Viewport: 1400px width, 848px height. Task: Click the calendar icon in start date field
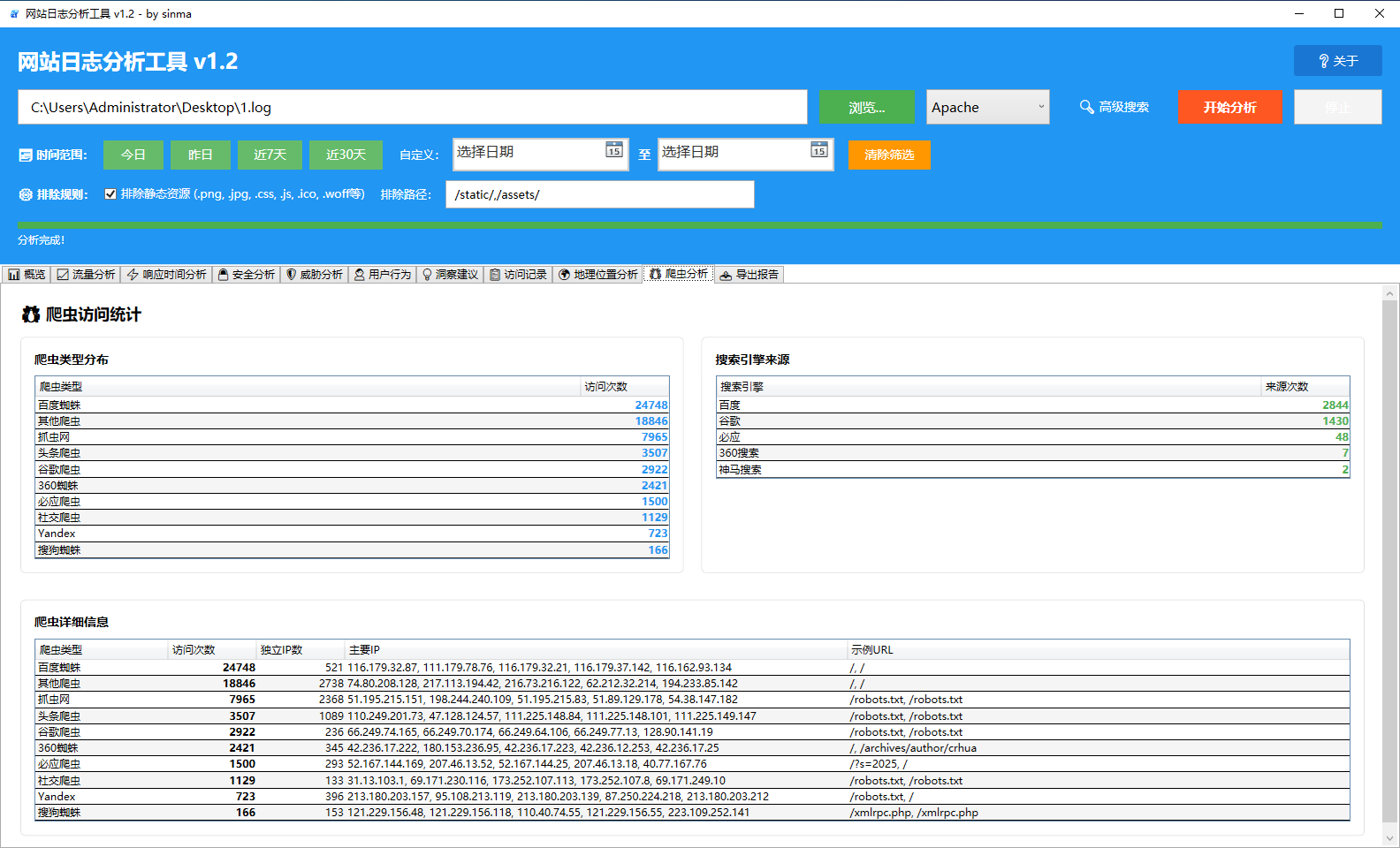[x=614, y=150]
